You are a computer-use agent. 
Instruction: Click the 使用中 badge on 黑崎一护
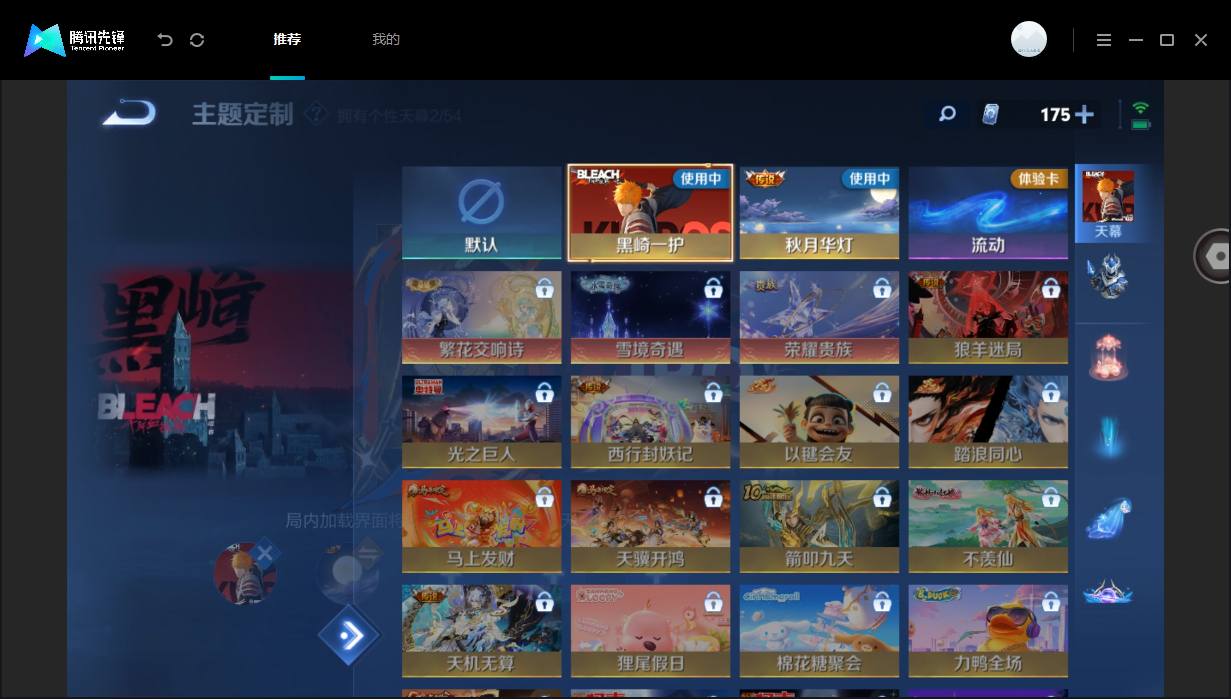pyautogui.click(x=701, y=178)
